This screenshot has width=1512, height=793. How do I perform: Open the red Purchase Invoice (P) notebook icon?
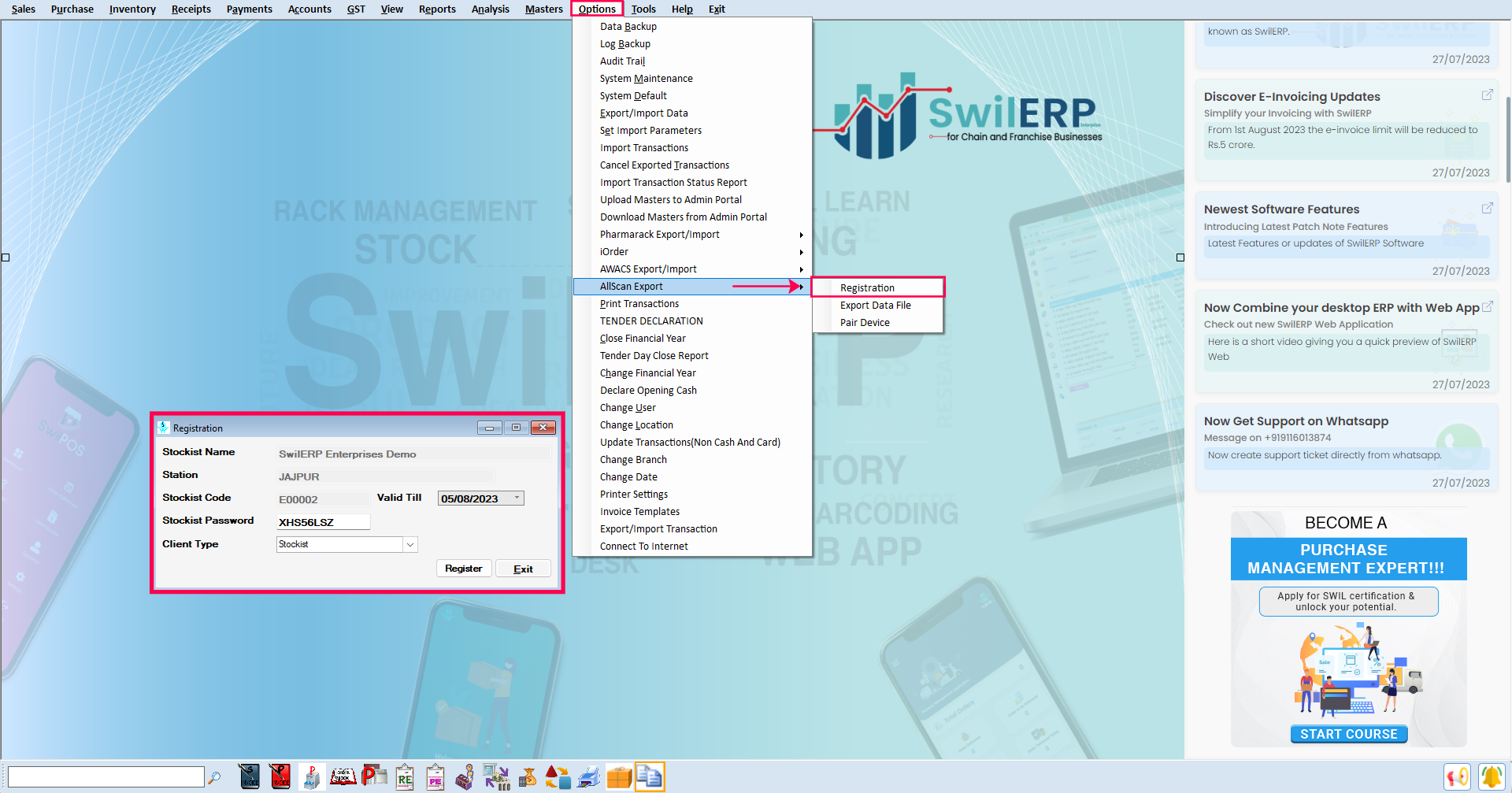point(280,776)
